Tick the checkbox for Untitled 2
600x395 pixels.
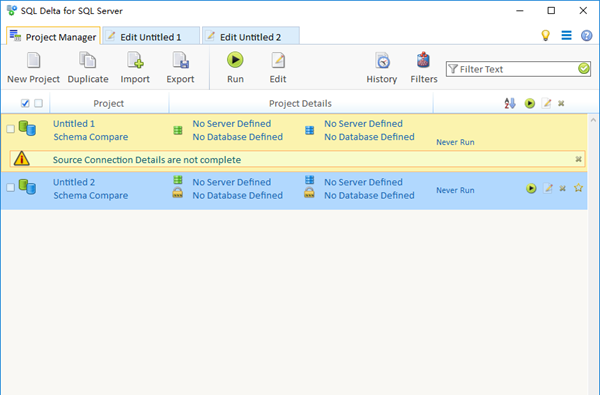tap(11, 188)
